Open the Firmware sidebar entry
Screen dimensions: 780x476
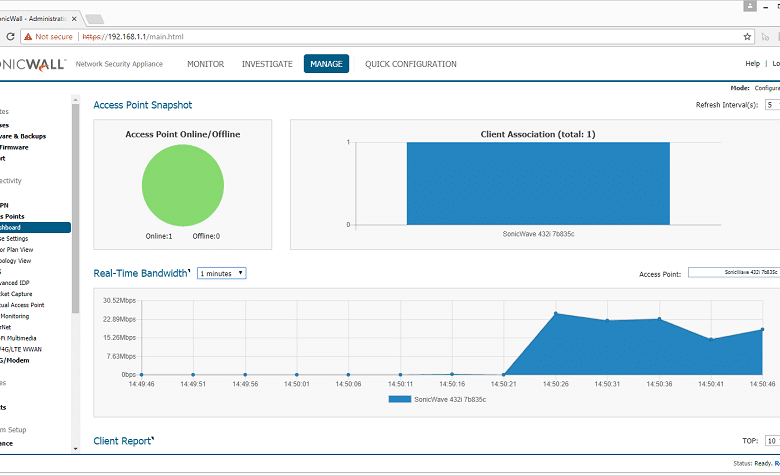(14, 147)
